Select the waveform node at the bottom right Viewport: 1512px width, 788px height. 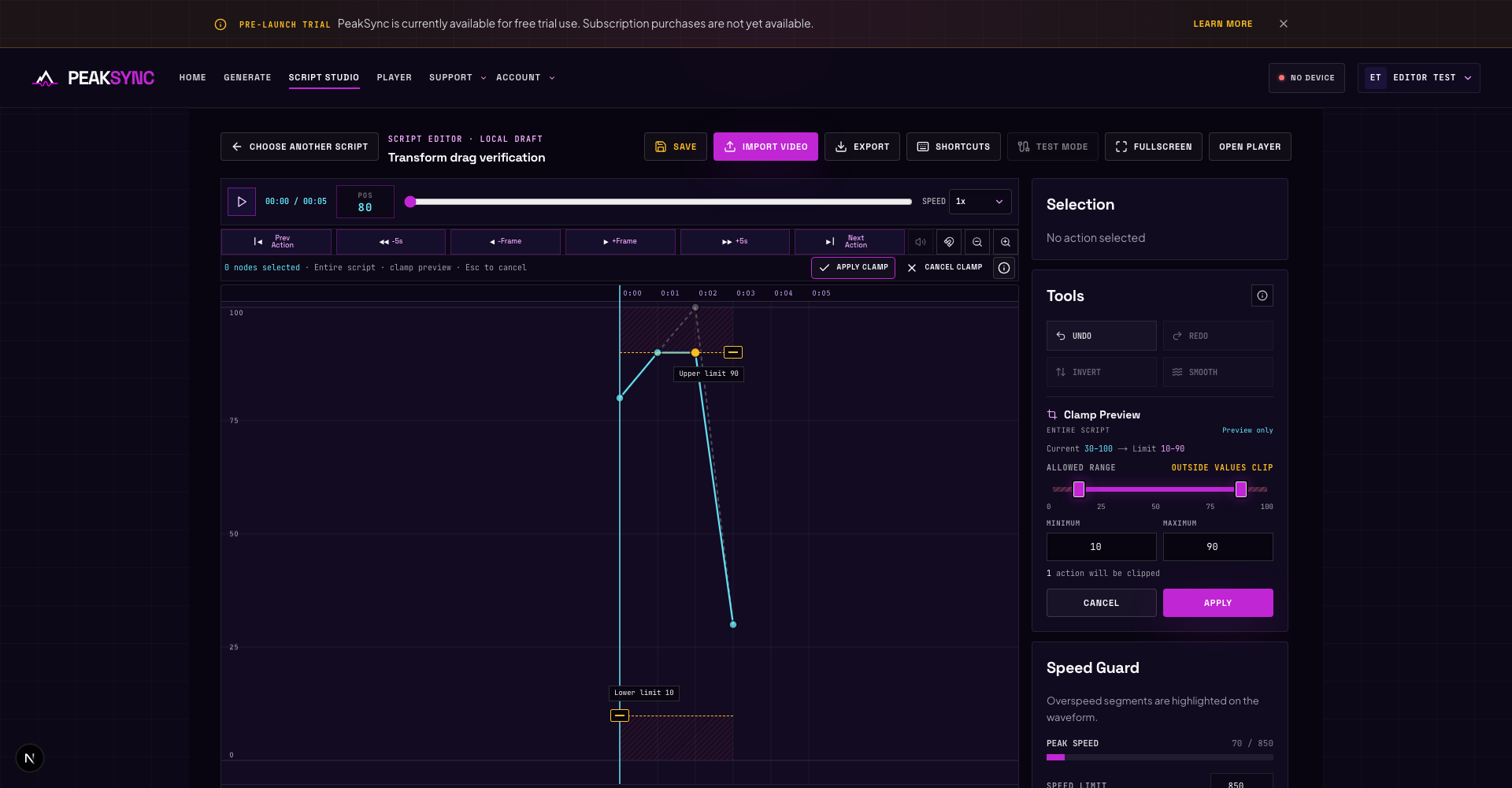pos(733,625)
